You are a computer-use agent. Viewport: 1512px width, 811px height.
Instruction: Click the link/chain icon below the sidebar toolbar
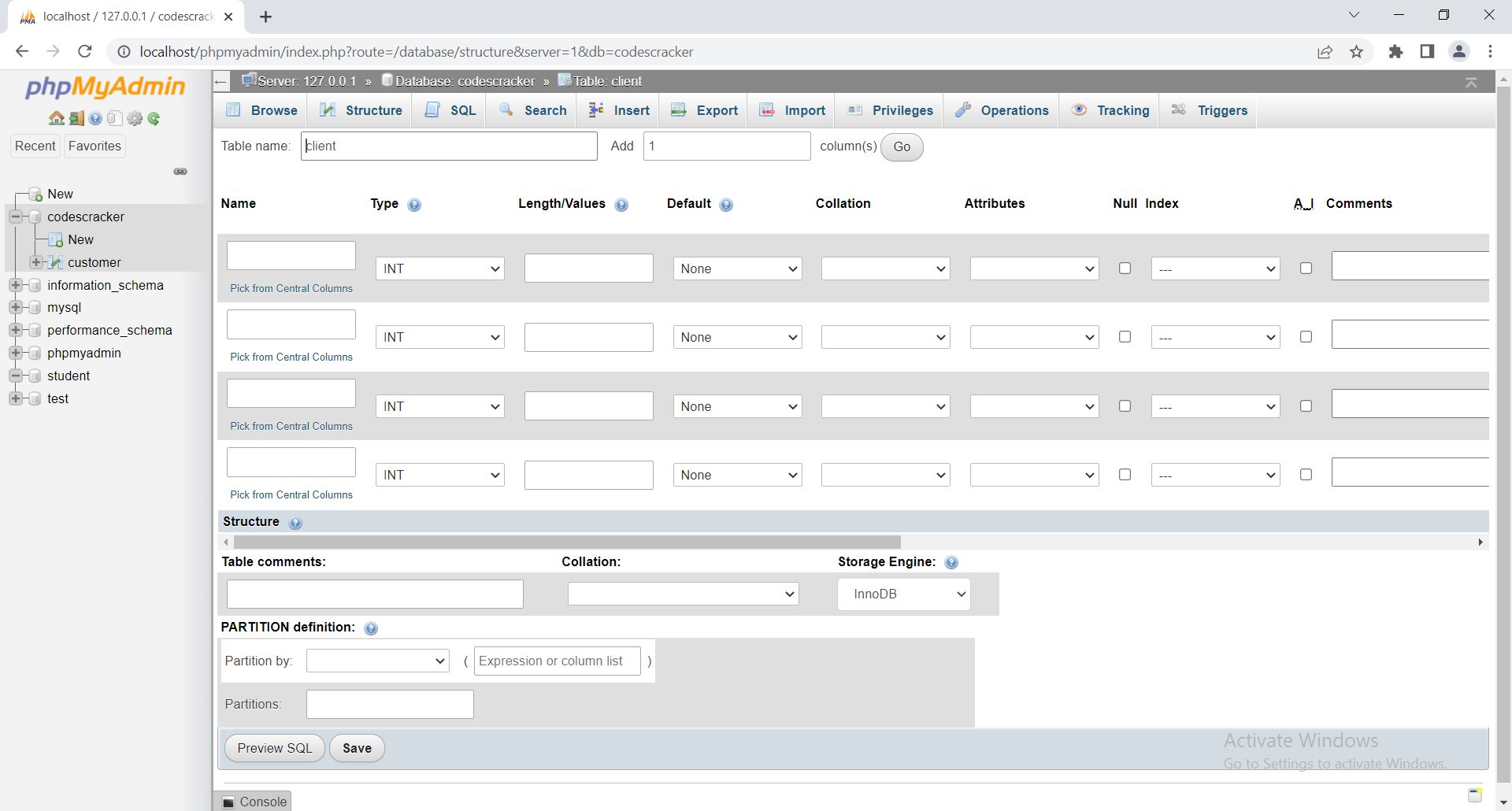click(x=180, y=172)
